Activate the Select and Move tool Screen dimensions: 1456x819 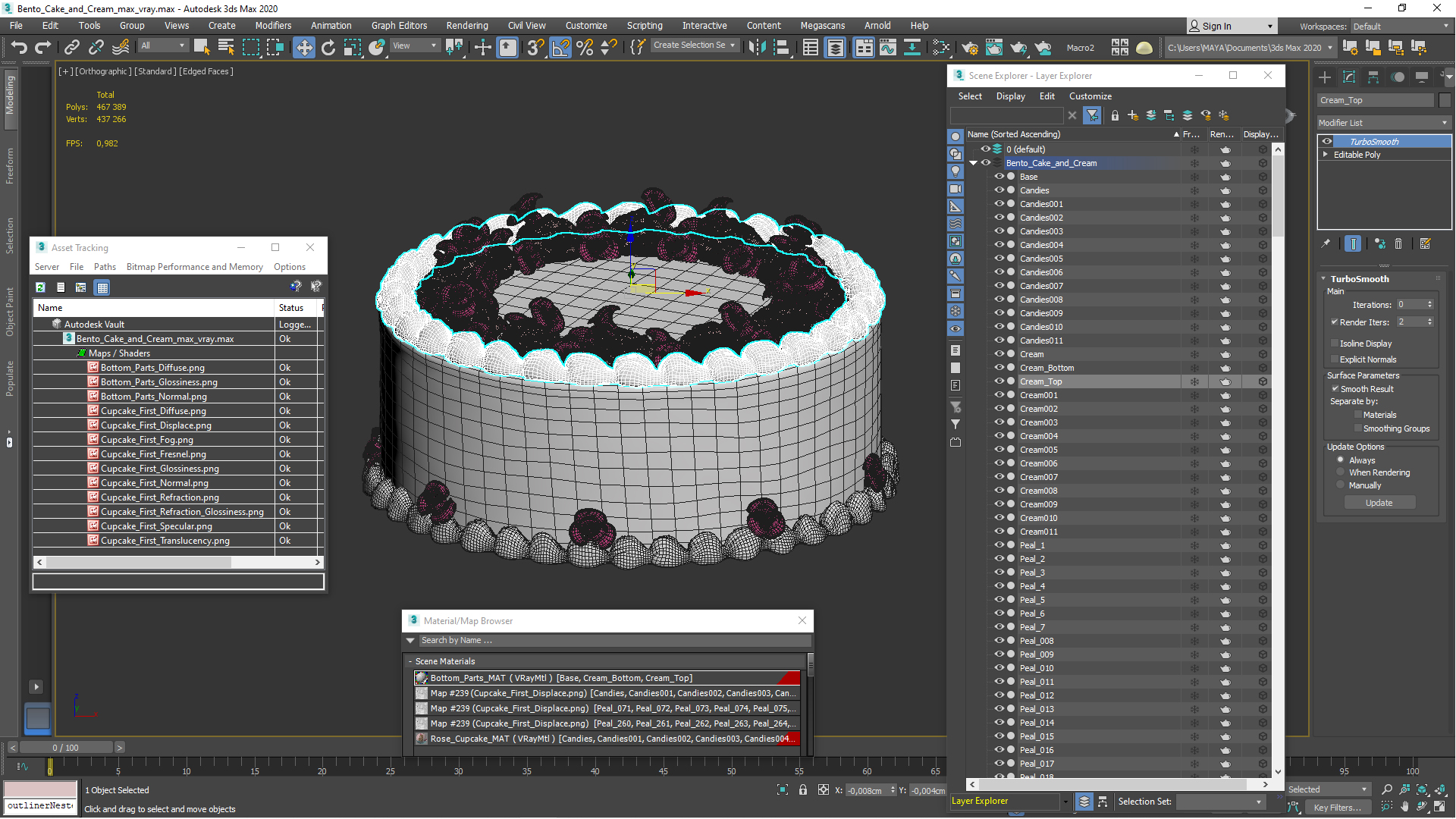pyautogui.click(x=303, y=47)
